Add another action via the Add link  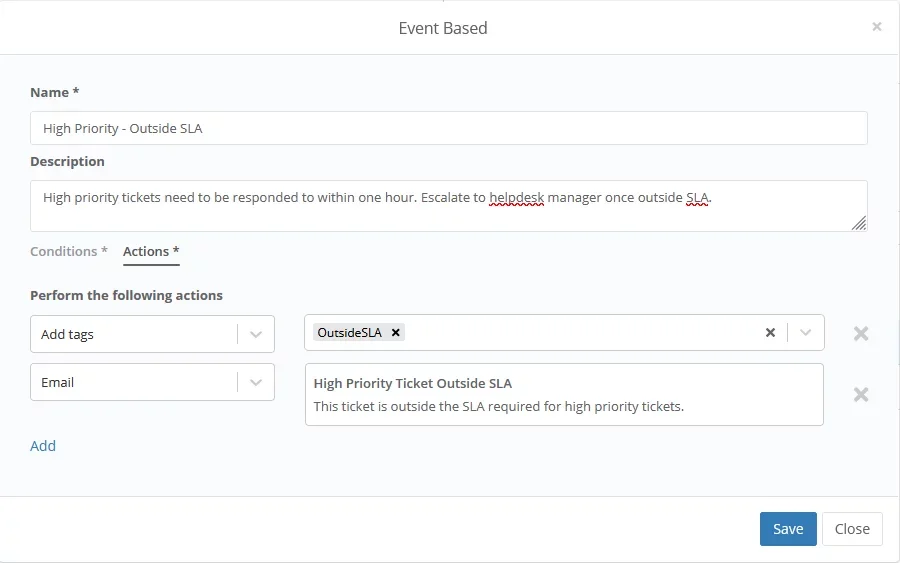(43, 446)
